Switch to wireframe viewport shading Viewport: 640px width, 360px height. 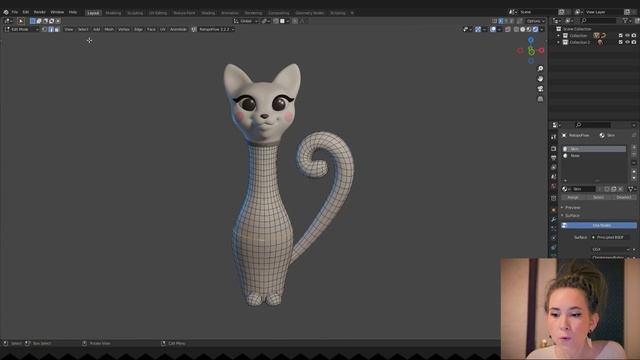pyautogui.click(x=516, y=29)
